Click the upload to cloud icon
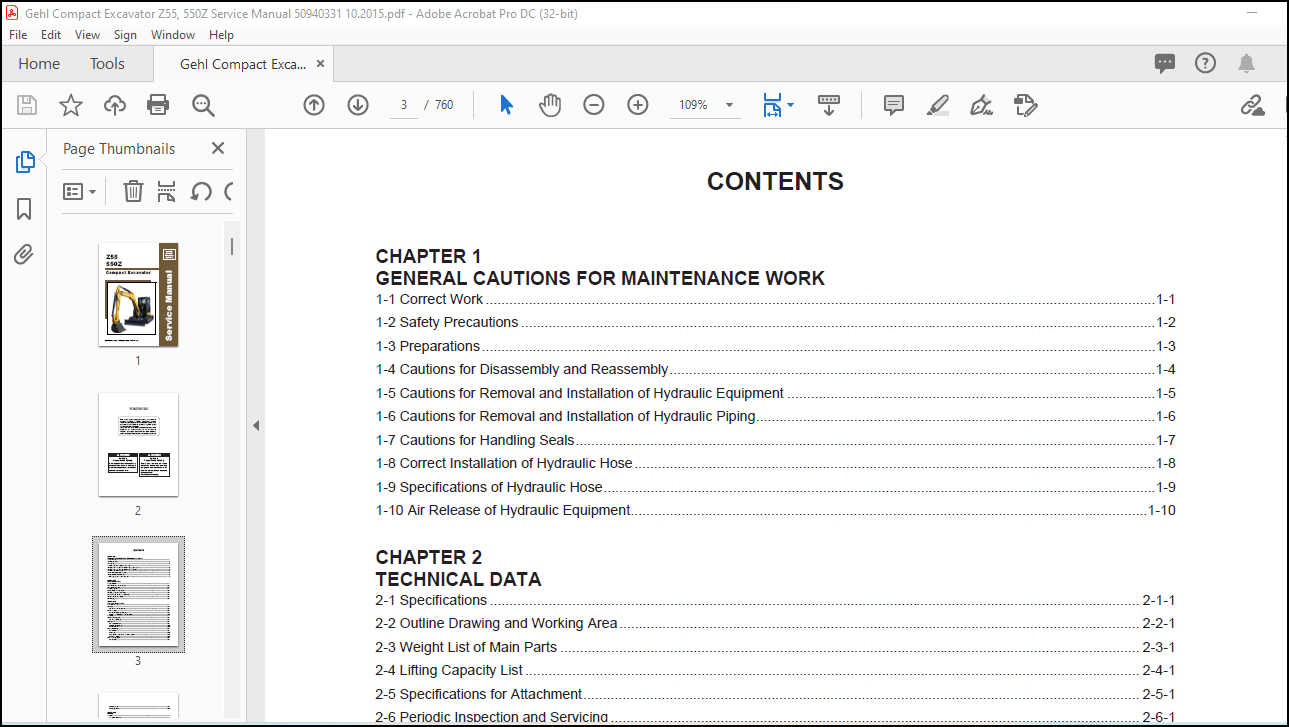The image size is (1289, 727). (115, 105)
